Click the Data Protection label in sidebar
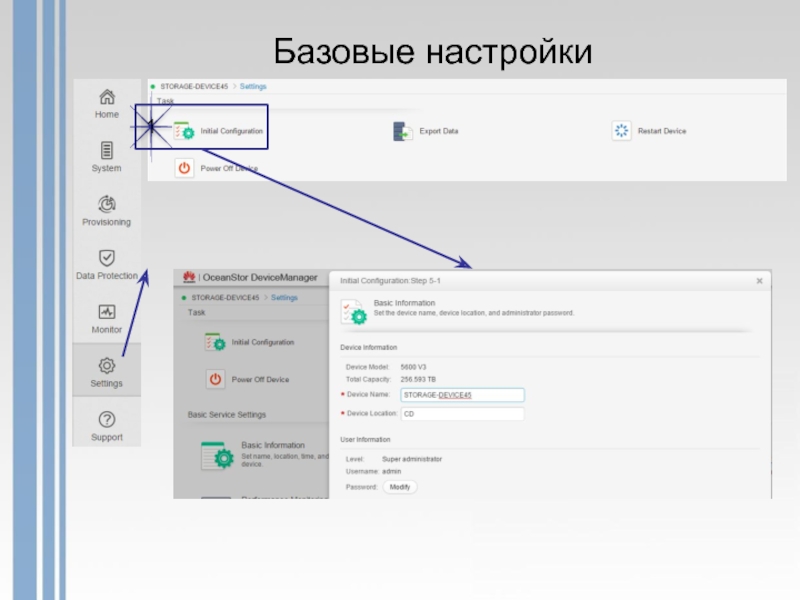Image resolution: width=800 pixels, height=600 pixels. [x=107, y=276]
